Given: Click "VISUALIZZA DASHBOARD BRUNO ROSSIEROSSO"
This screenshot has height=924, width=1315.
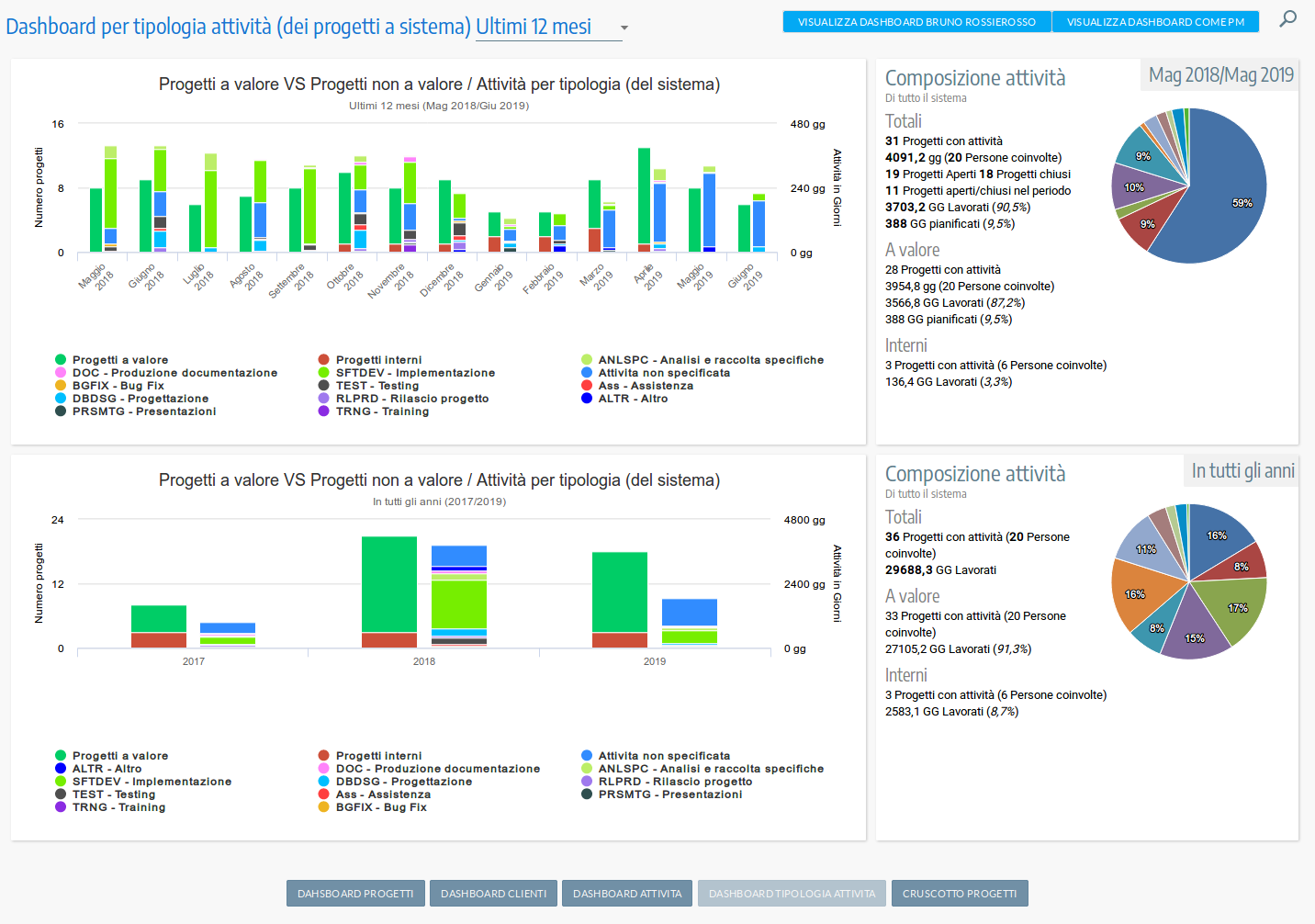Looking at the screenshot, I should 916,20.
